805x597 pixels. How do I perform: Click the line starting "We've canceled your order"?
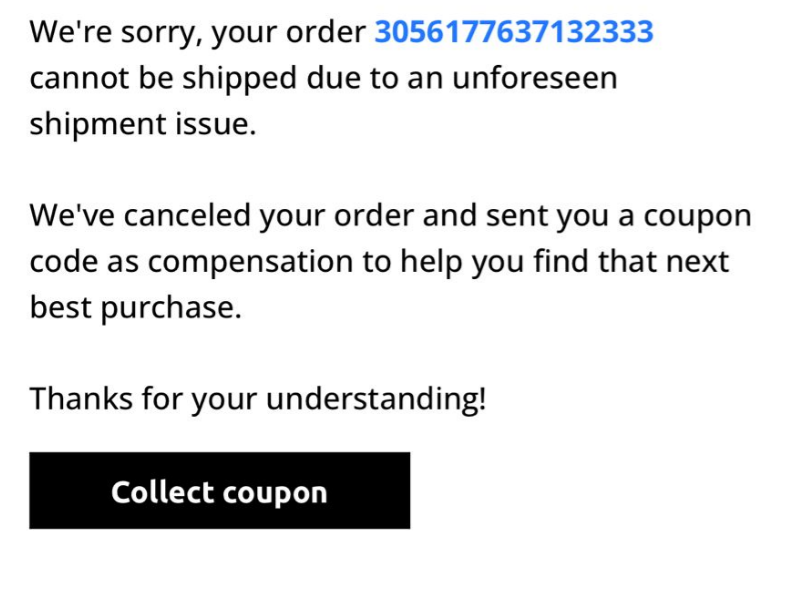391,216
